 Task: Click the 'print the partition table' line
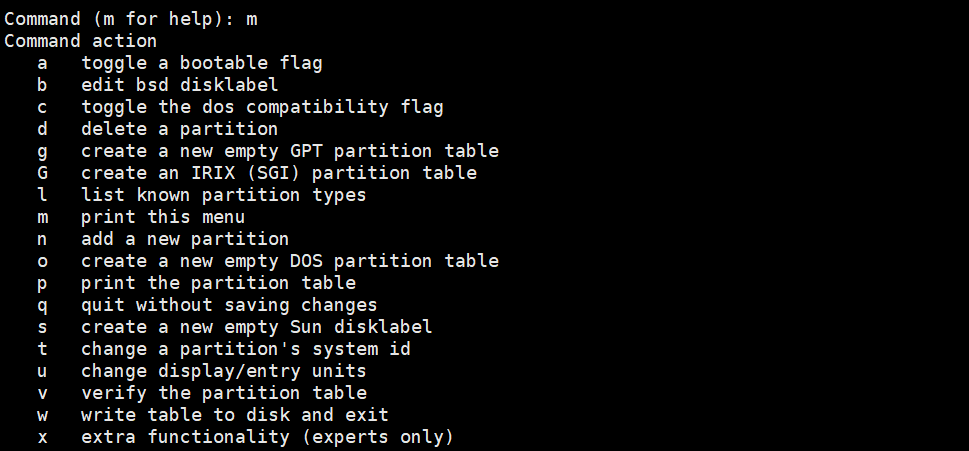pyautogui.click(x=218, y=283)
